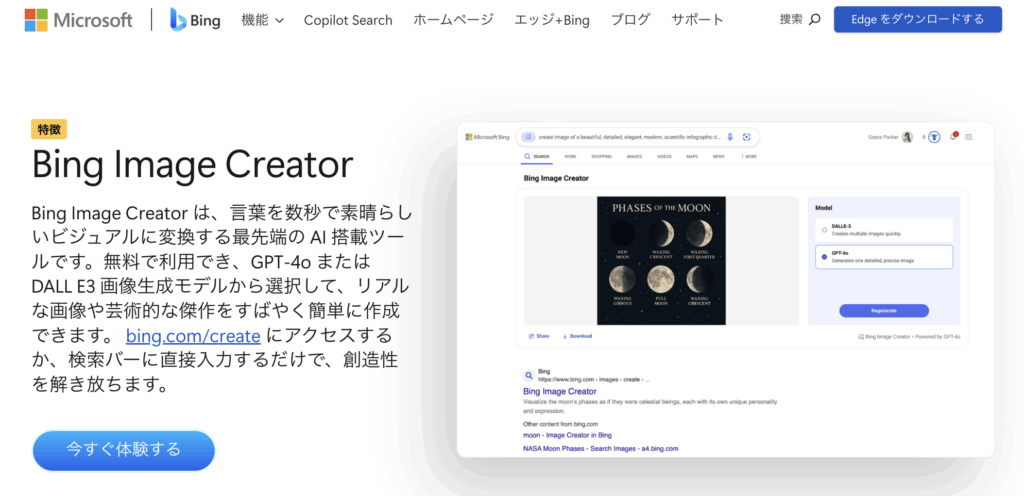This screenshot has height=496, width=1024.
Task: Click the visual search camera icon in preview
Action: (x=747, y=137)
